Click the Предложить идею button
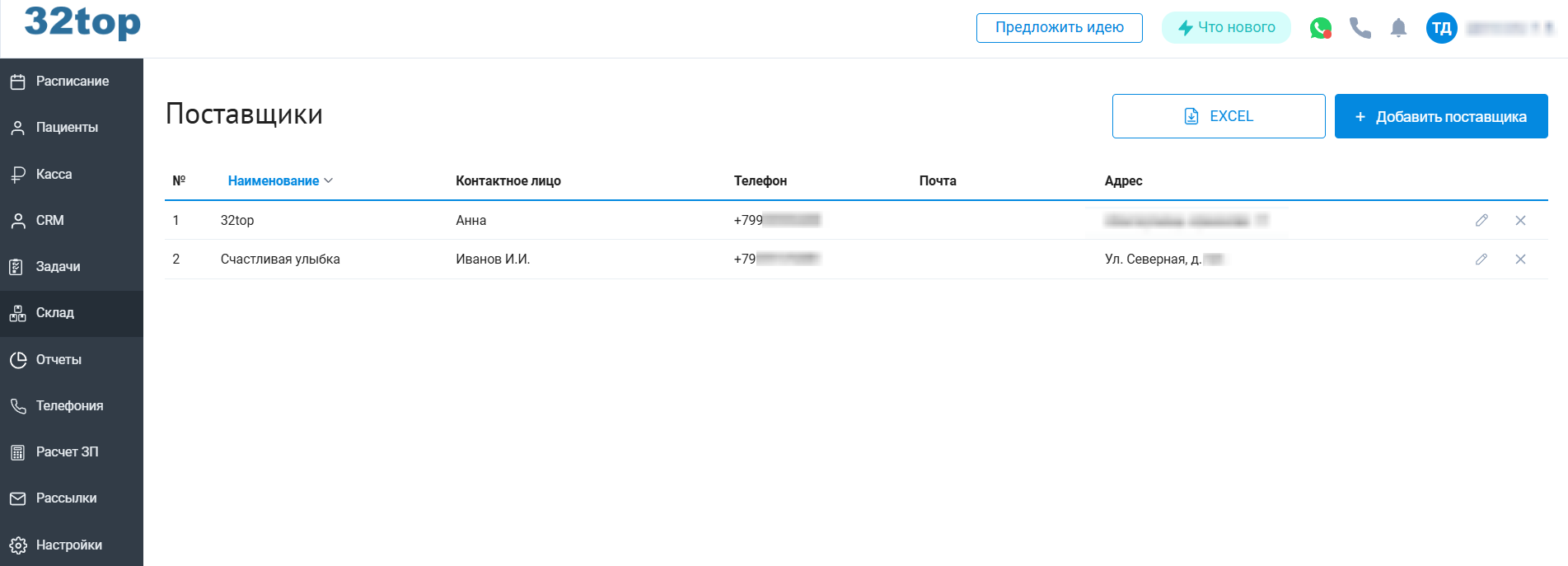1568x566 pixels. pyautogui.click(x=1059, y=27)
